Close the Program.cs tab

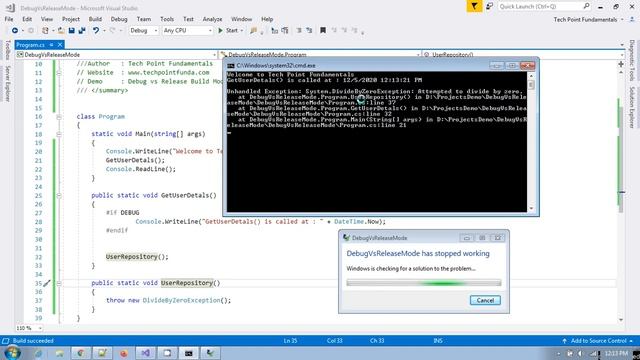[x=60, y=45]
